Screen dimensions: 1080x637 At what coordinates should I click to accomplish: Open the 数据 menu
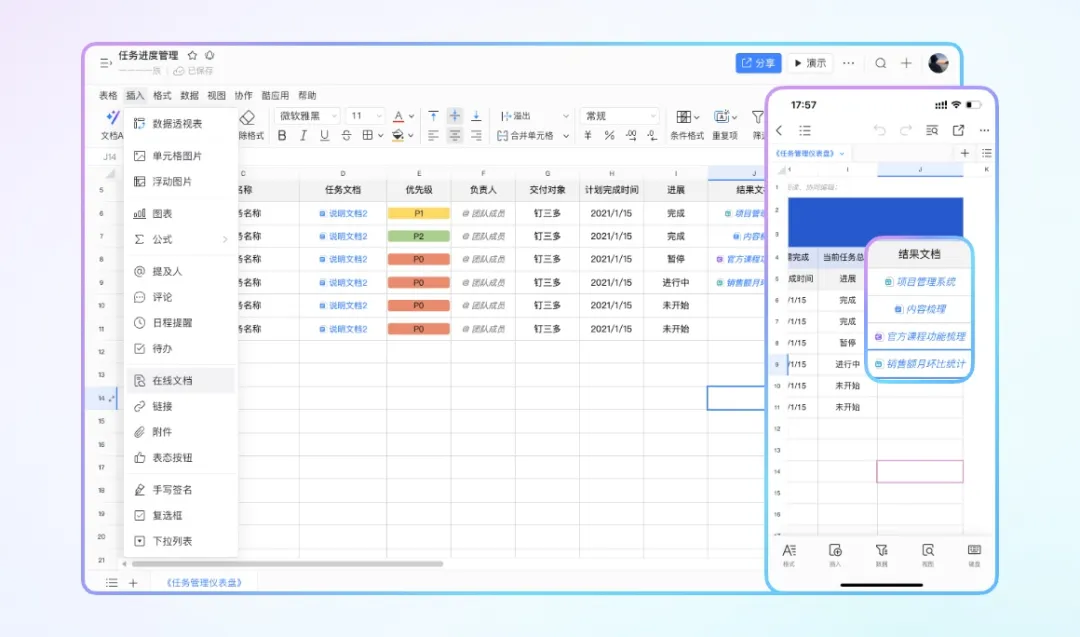(189, 96)
